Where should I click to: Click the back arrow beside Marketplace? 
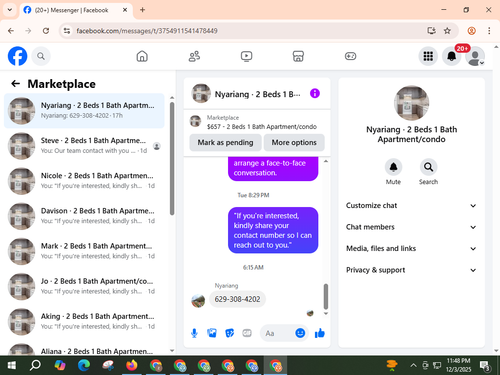click(16, 84)
